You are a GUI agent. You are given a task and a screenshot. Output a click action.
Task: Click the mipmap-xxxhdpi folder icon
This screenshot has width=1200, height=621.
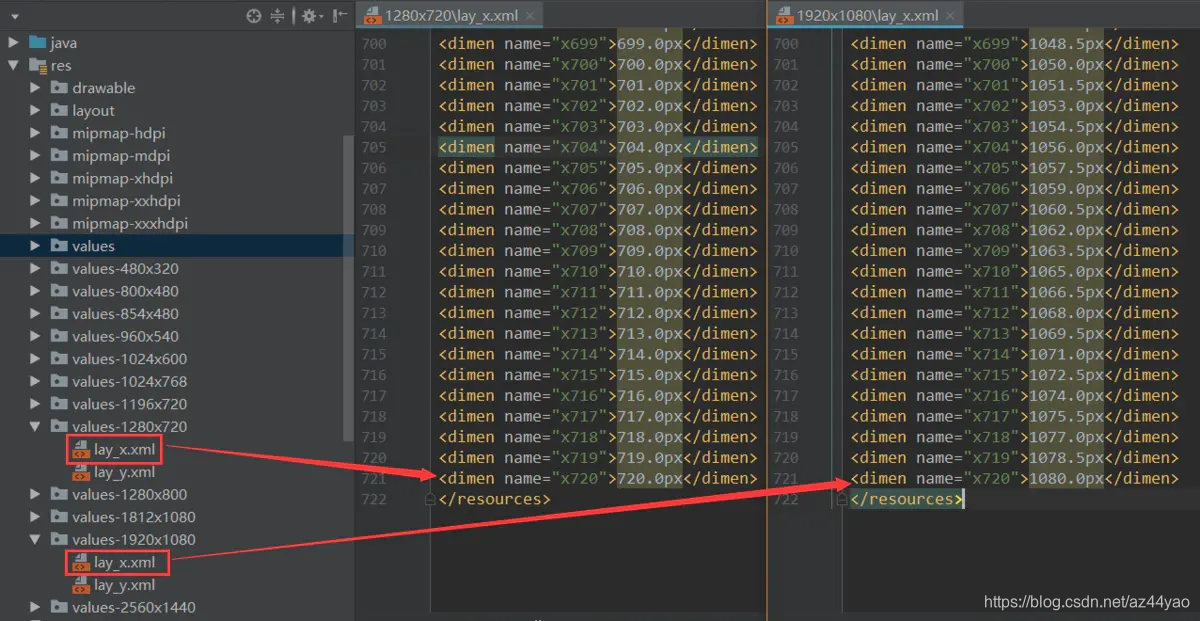(x=59, y=224)
